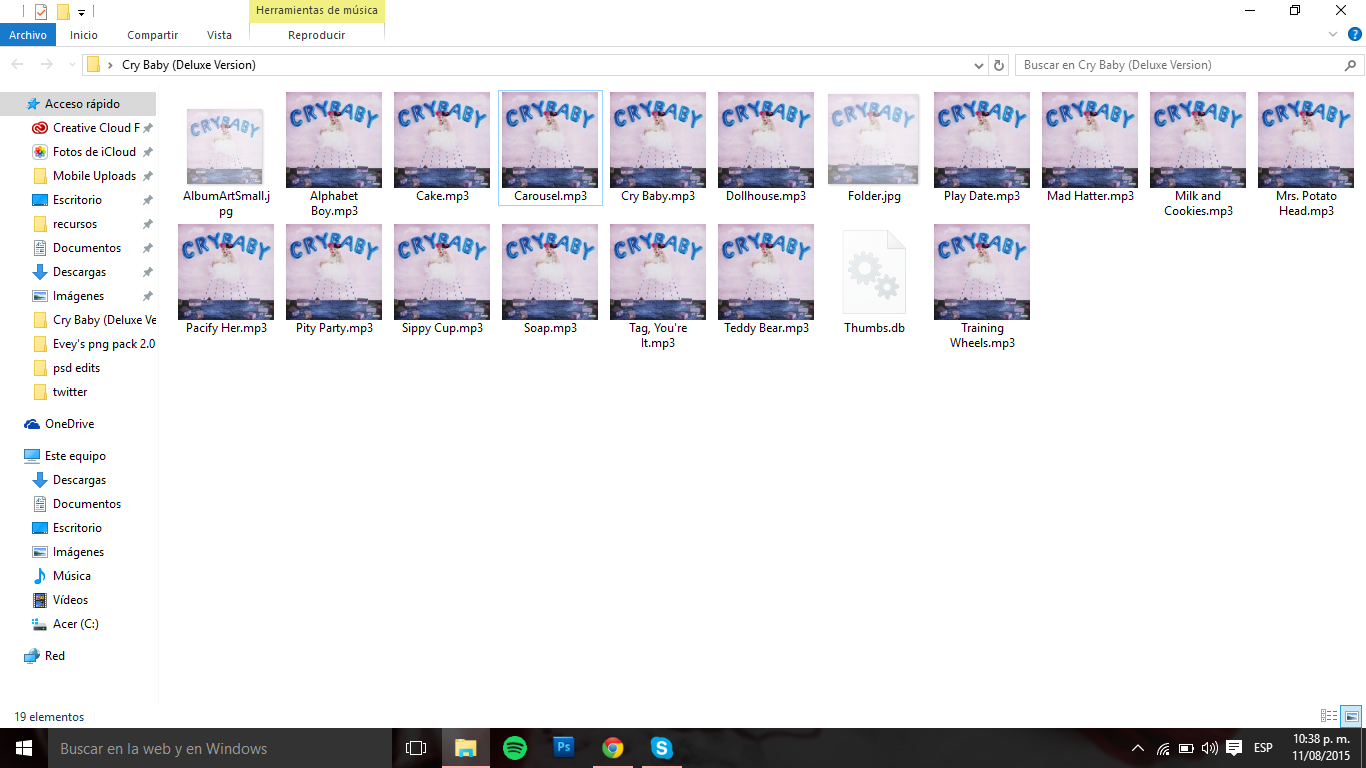Select the Folder.jpg image
Screen dimensions: 1366x768
(x=874, y=148)
